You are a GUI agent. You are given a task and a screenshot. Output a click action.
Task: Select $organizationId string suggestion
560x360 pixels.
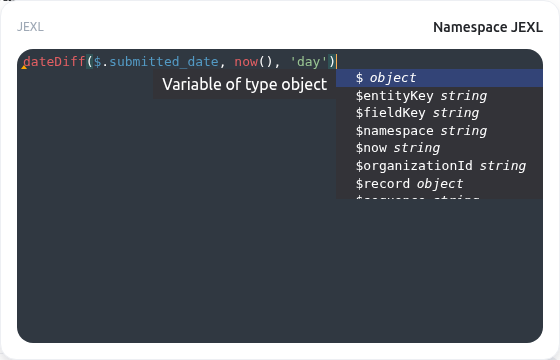pos(439,166)
